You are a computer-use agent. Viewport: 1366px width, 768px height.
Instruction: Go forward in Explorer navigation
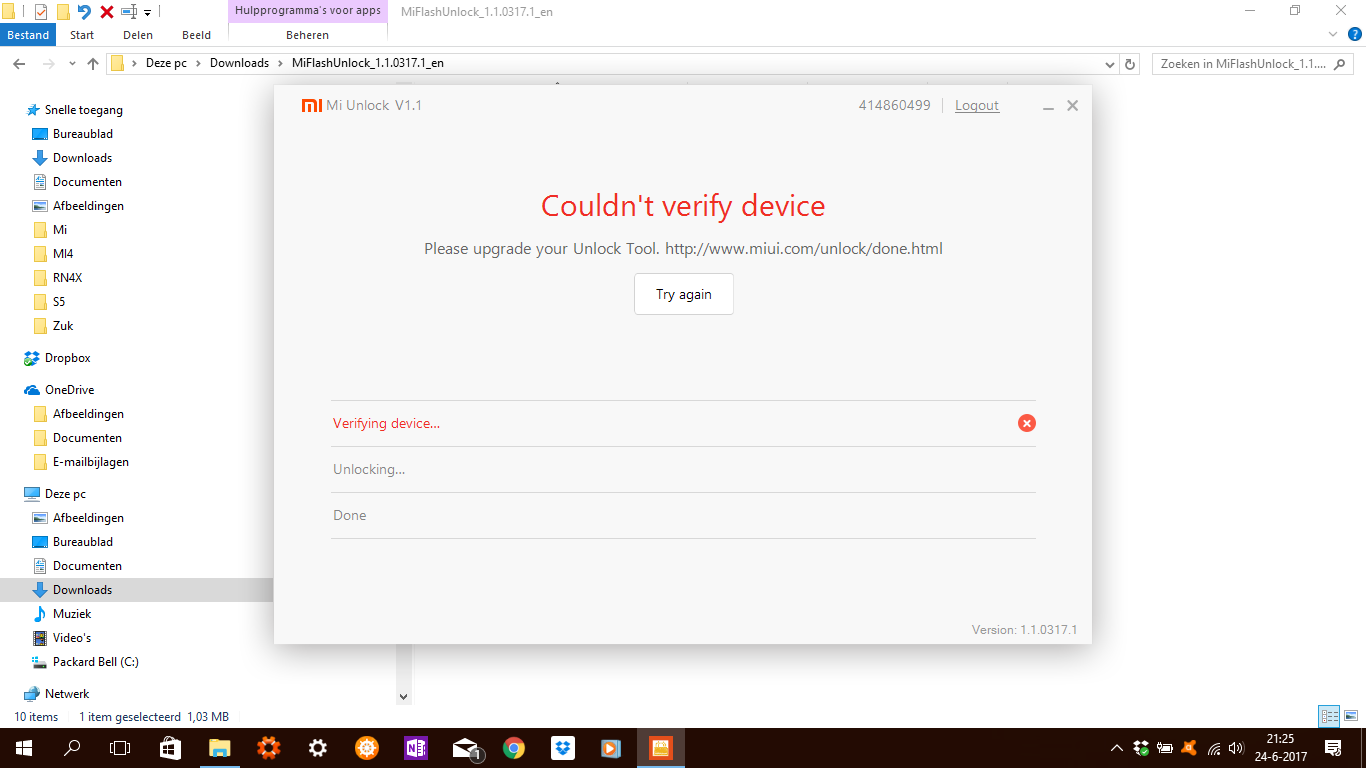point(48,63)
